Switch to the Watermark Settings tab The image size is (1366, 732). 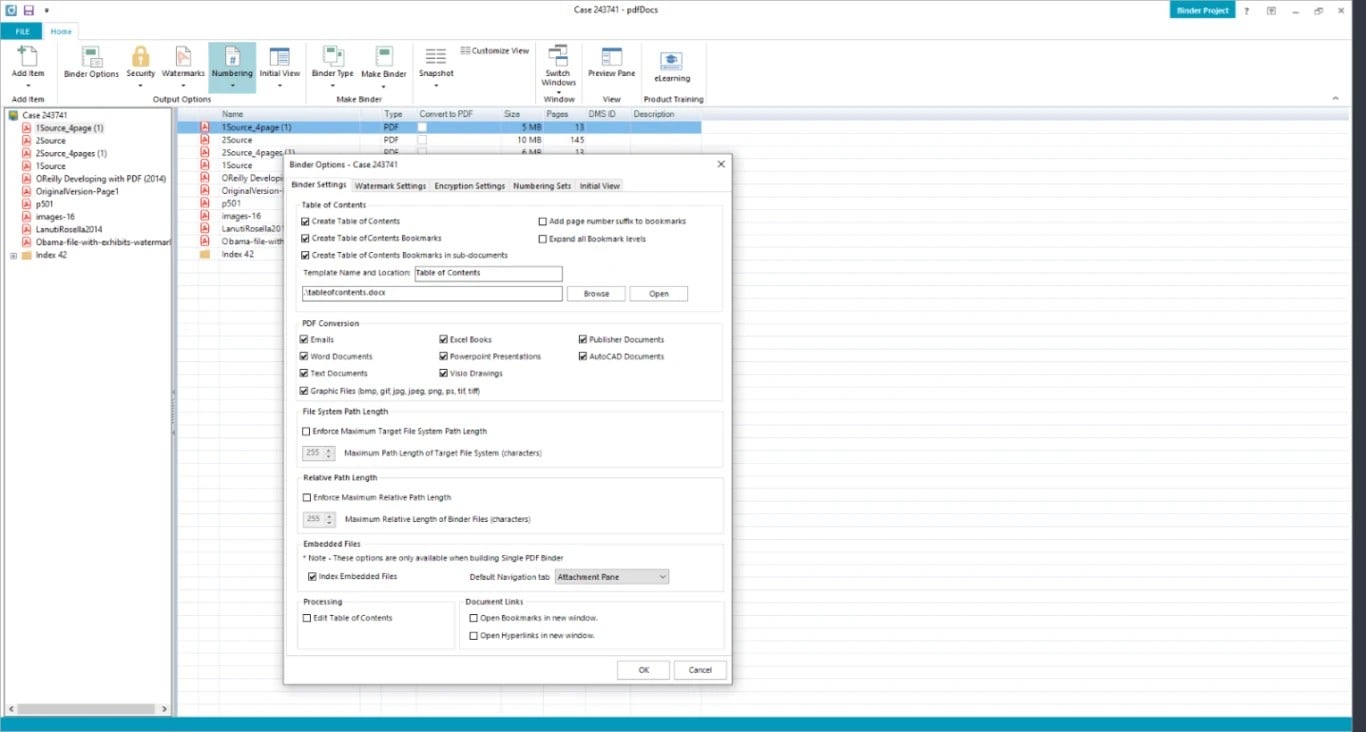tap(390, 185)
